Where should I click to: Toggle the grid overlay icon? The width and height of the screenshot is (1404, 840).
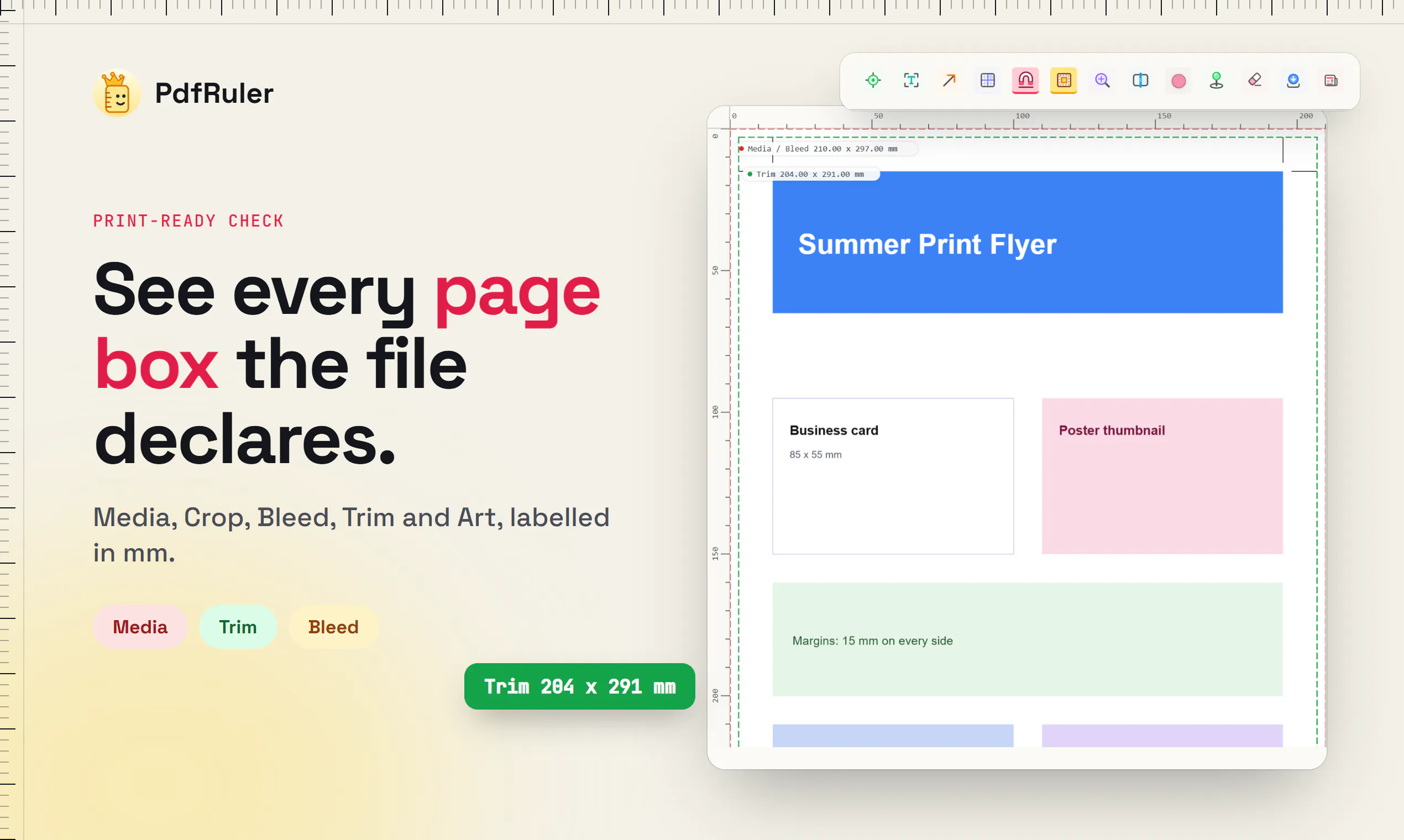[x=987, y=80]
